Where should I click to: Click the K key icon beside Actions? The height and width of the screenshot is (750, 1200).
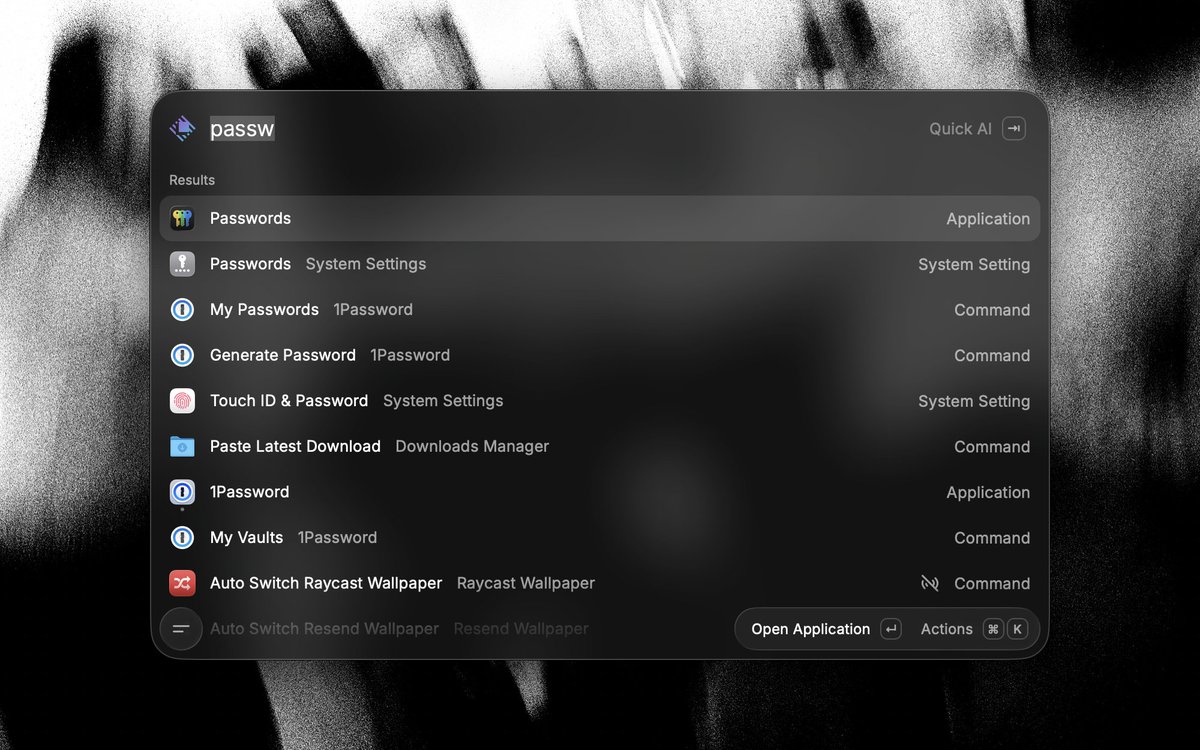[1018, 629]
